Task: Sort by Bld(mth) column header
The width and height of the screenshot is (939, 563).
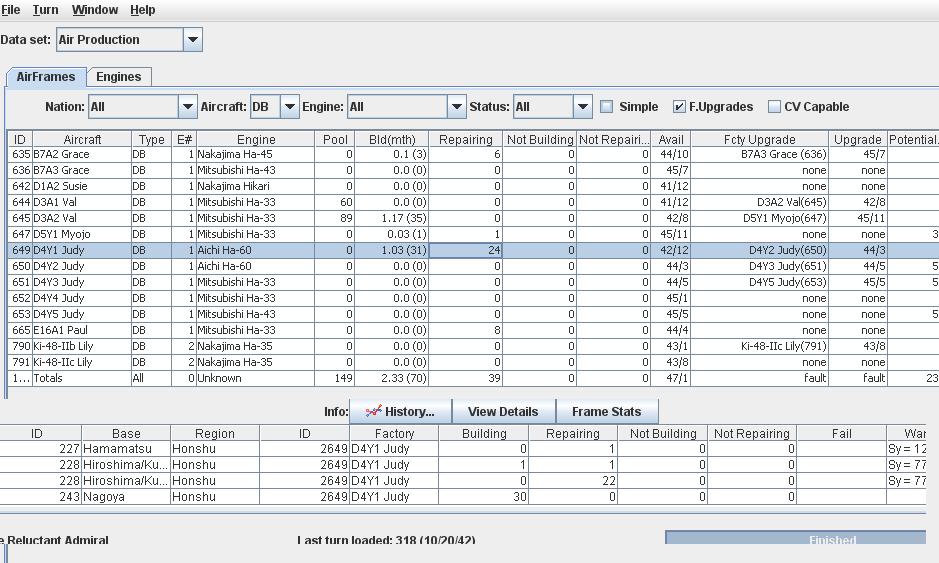Action: pyautogui.click(x=392, y=139)
